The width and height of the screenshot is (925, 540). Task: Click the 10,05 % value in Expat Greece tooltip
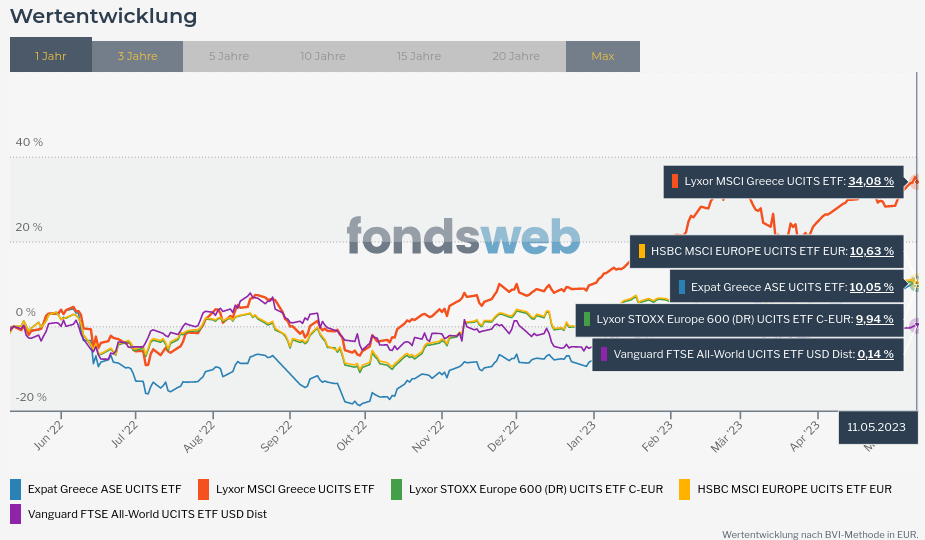pyautogui.click(x=872, y=287)
